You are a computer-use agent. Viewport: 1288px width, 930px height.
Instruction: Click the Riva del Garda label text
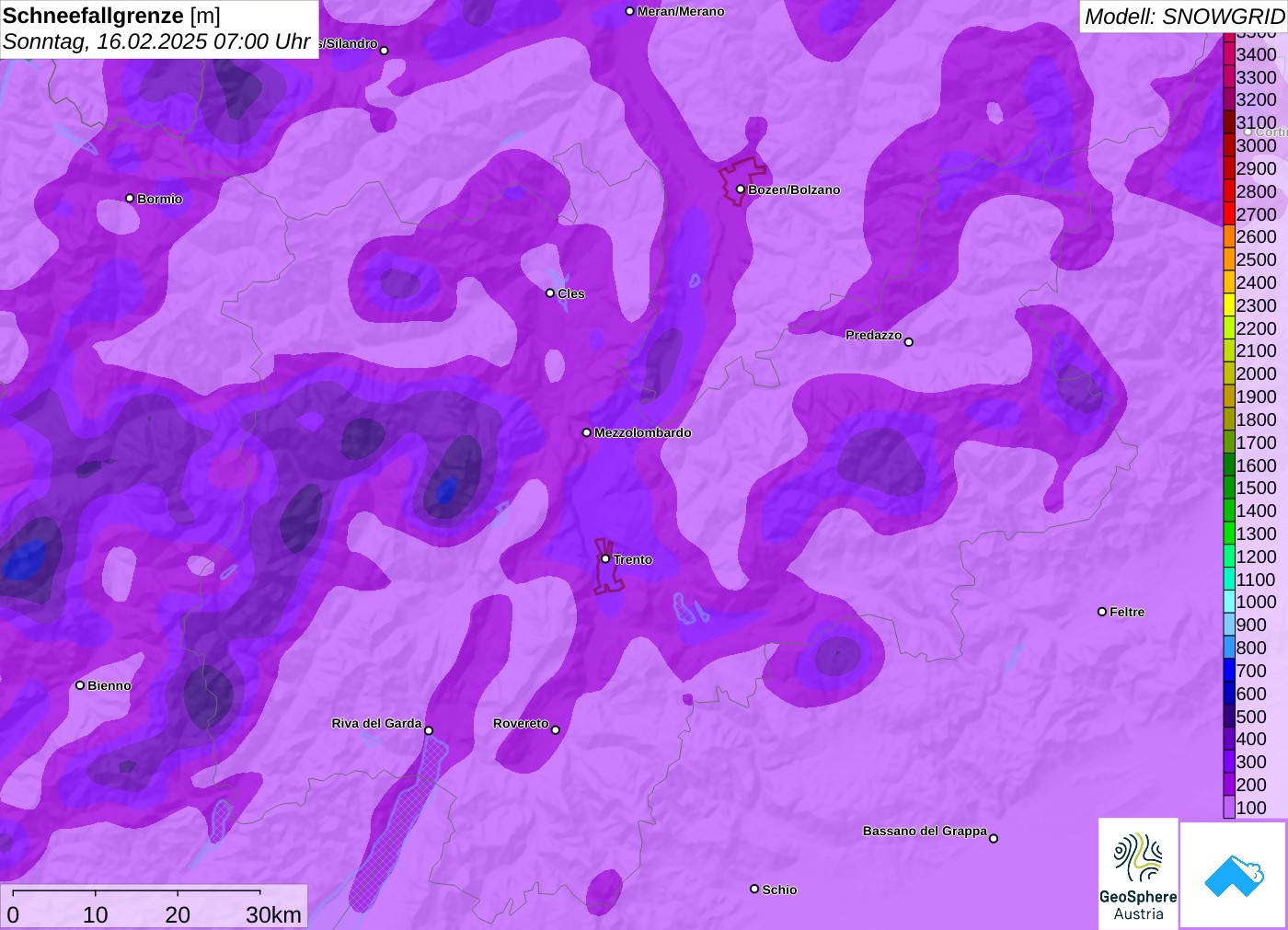376,723
